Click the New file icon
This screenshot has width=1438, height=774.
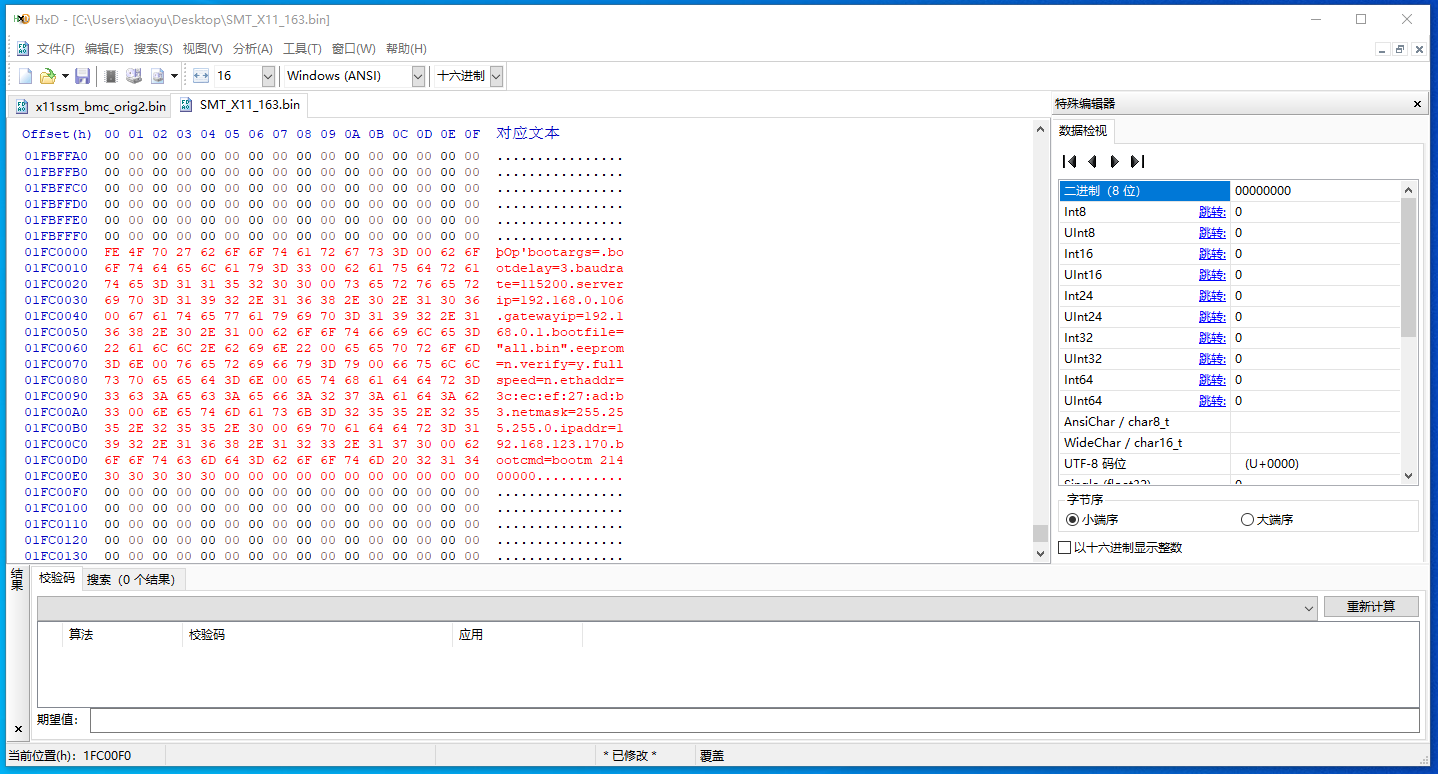[x=25, y=76]
